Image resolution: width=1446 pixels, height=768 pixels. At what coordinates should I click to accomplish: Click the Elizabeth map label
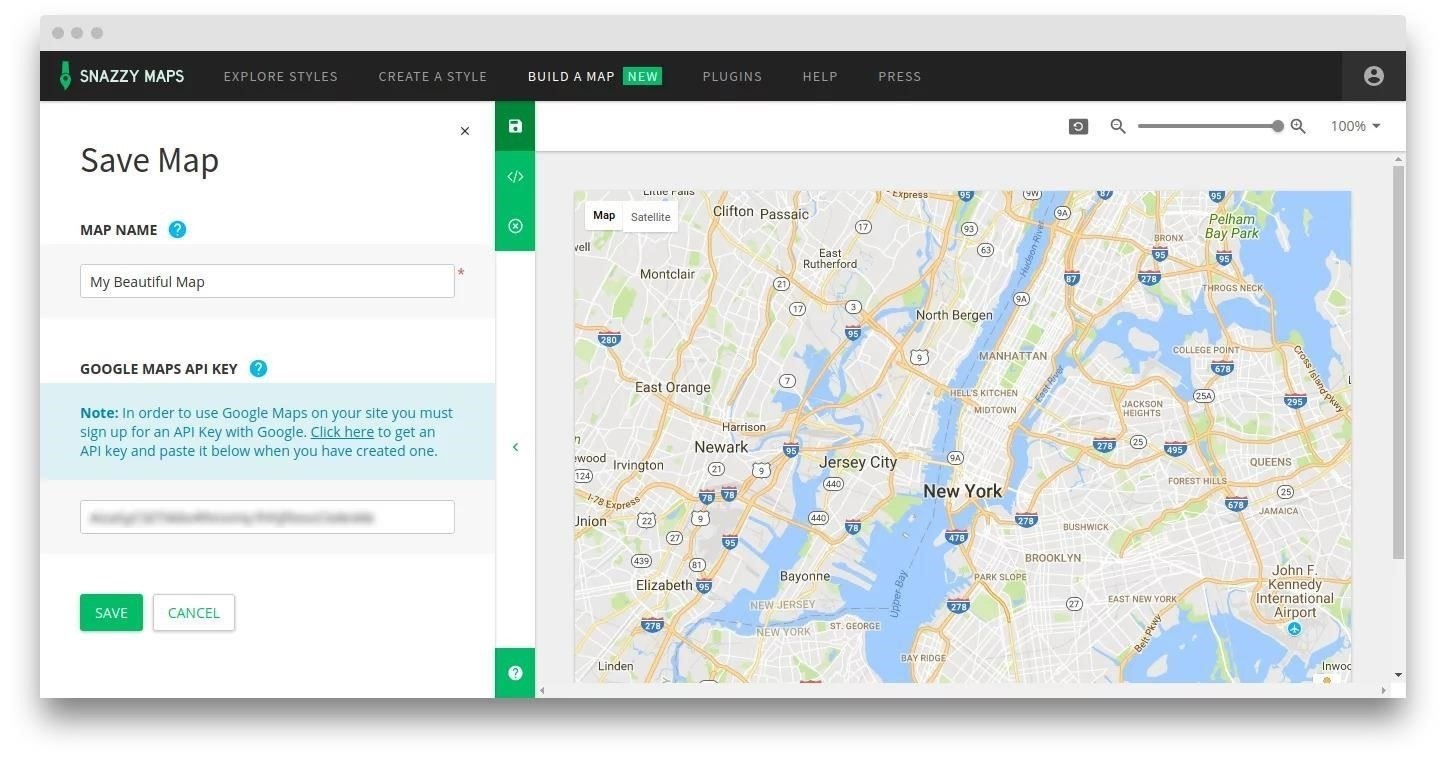(x=664, y=585)
